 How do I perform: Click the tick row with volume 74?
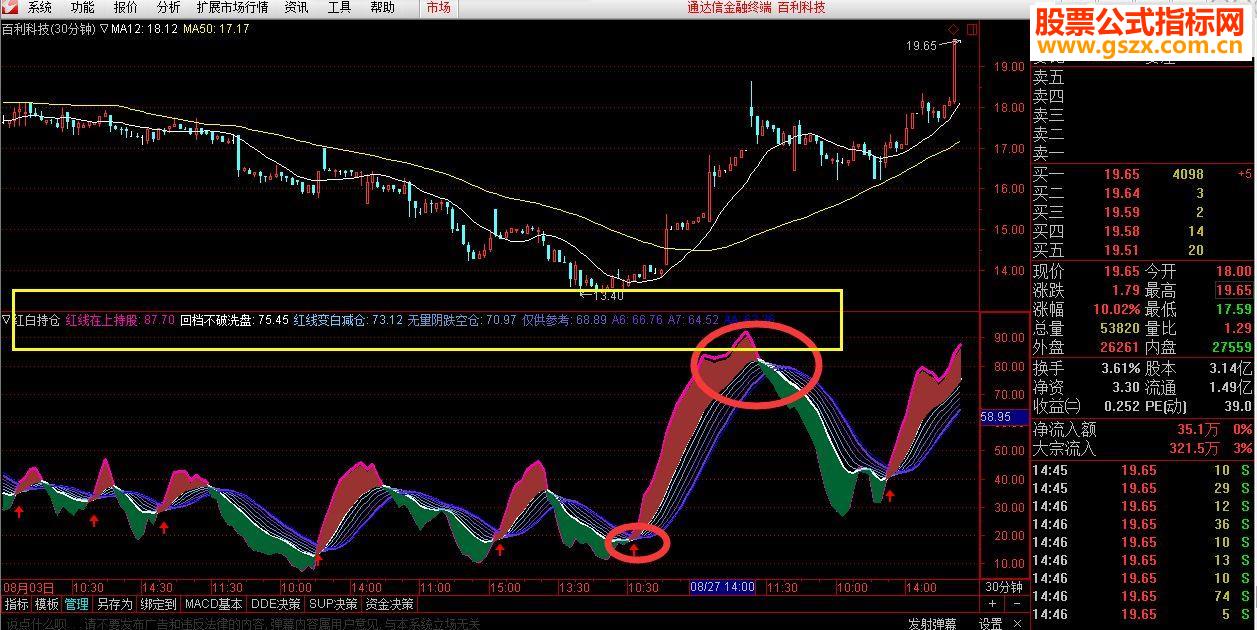tap(1144, 596)
